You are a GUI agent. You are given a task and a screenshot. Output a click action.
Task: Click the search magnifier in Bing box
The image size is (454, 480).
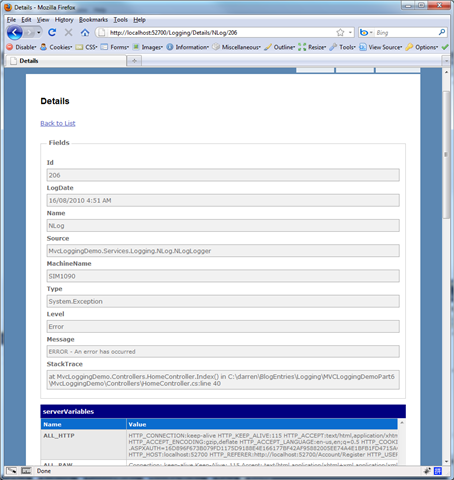pos(442,32)
